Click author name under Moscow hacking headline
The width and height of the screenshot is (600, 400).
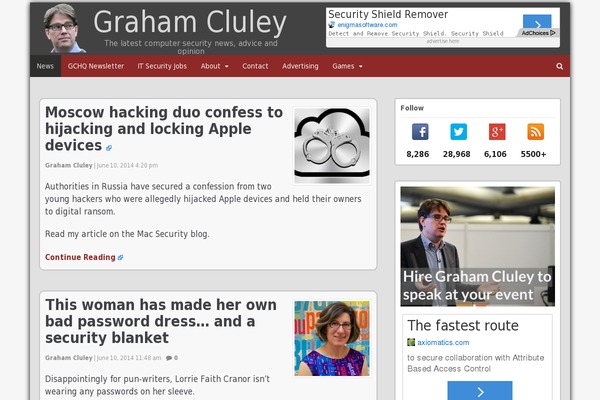pyautogui.click(x=69, y=165)
